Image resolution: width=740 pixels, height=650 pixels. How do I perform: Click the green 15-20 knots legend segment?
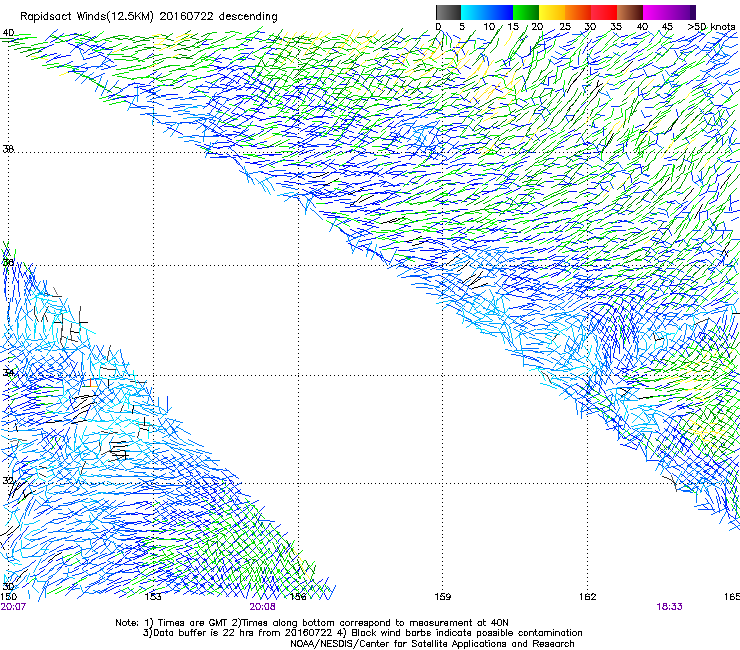pos(526,12)
